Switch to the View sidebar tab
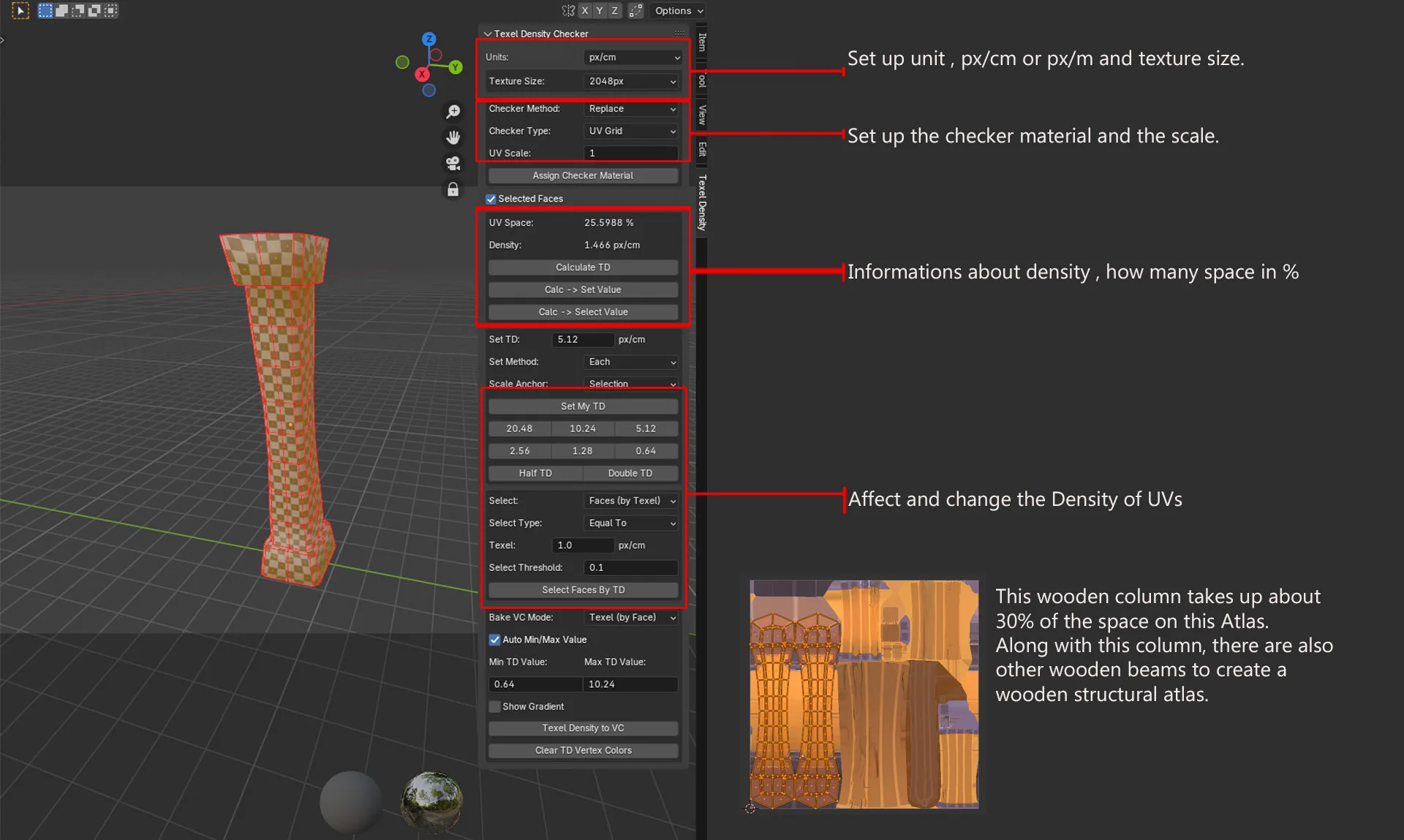 702,115
